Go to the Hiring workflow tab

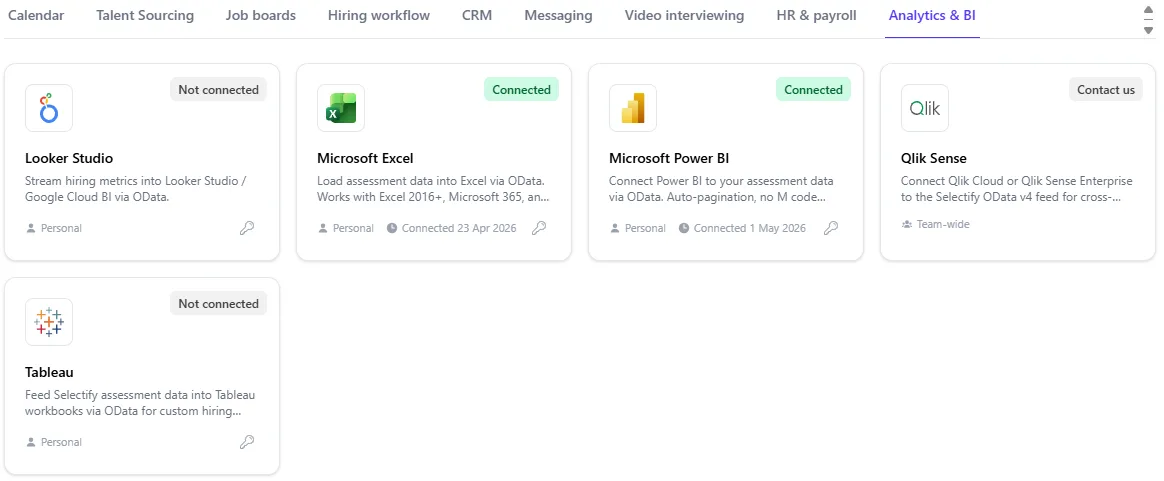(379, 16)
